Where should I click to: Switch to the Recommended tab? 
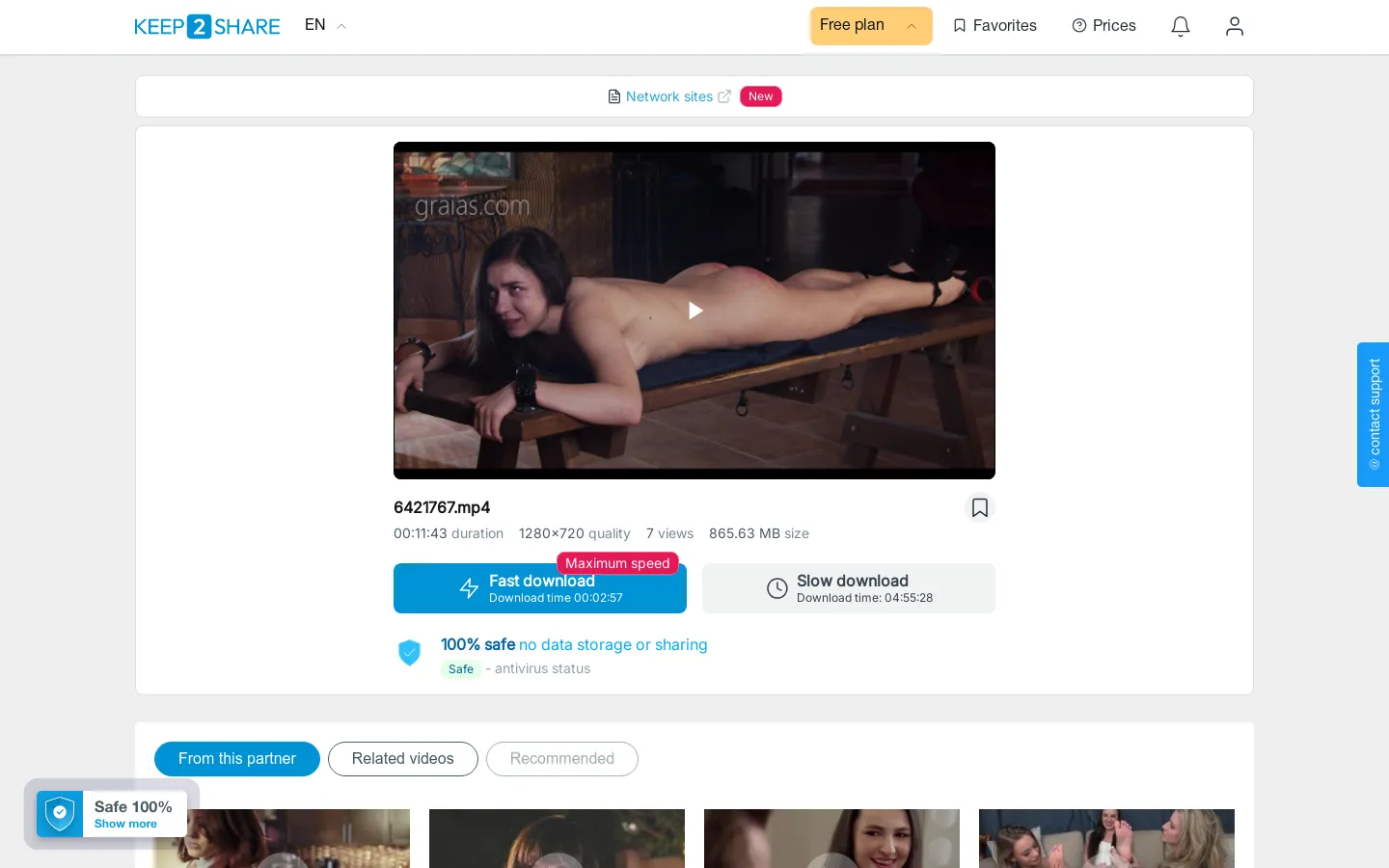click(562, 759)
